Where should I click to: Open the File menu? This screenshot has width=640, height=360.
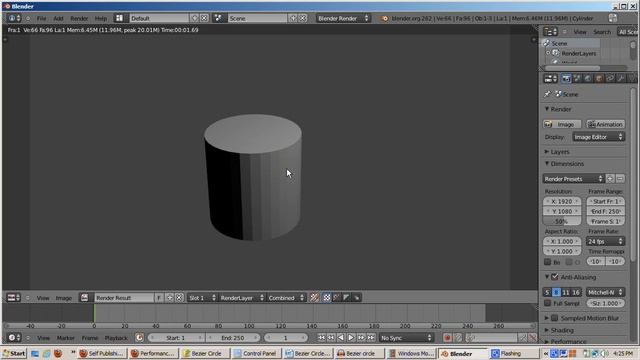tap(41, 18)
